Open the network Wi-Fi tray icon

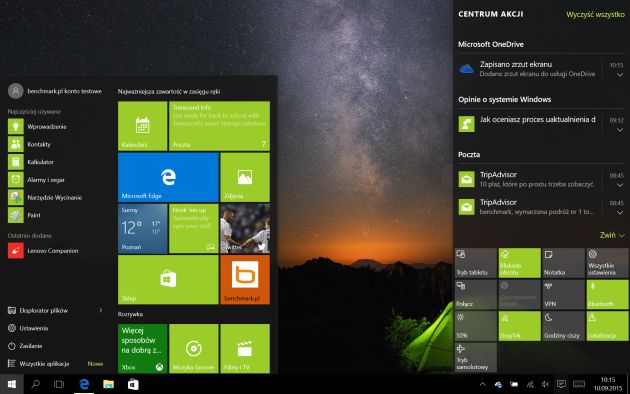coord(530,384)
